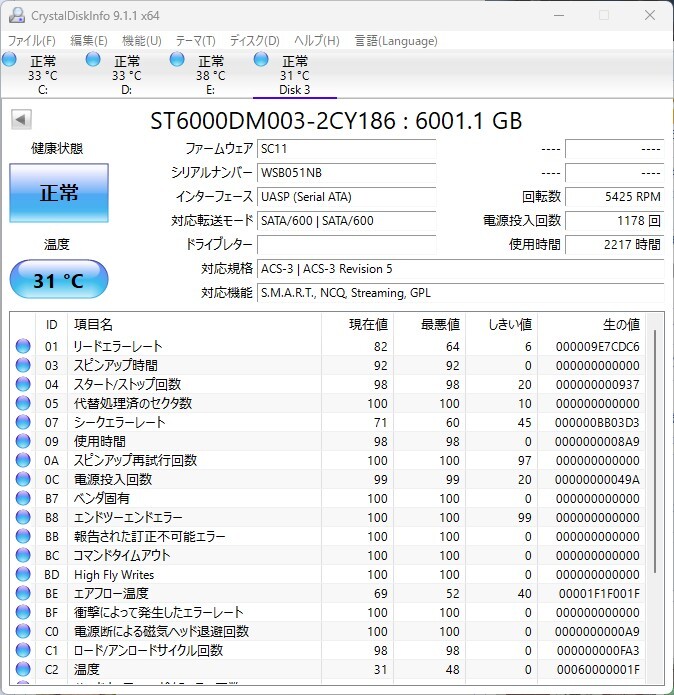674x695 pixels.
Task: Click the S.M.A.R.T., NCQ features field
Action: click(460, 293)
